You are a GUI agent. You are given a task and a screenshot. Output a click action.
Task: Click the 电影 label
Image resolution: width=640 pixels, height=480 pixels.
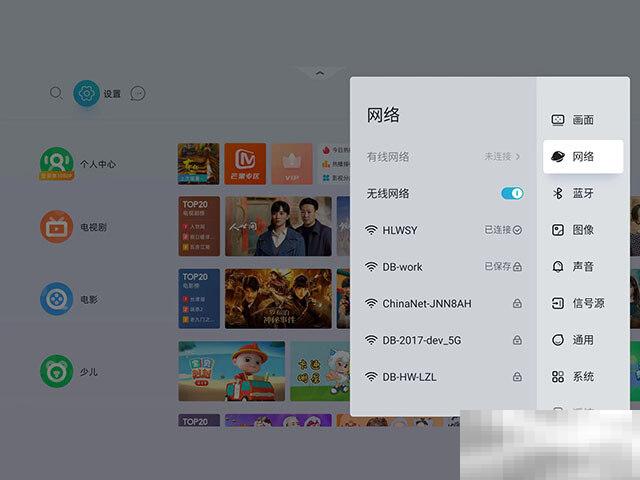[x=89, y=299]
